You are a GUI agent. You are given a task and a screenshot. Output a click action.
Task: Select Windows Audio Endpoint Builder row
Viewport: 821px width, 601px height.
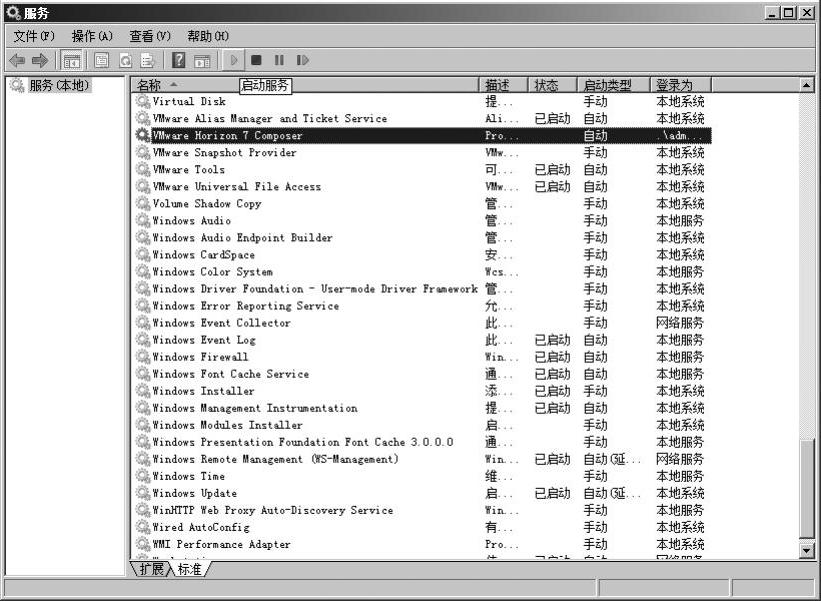click(x=423, y=237)
